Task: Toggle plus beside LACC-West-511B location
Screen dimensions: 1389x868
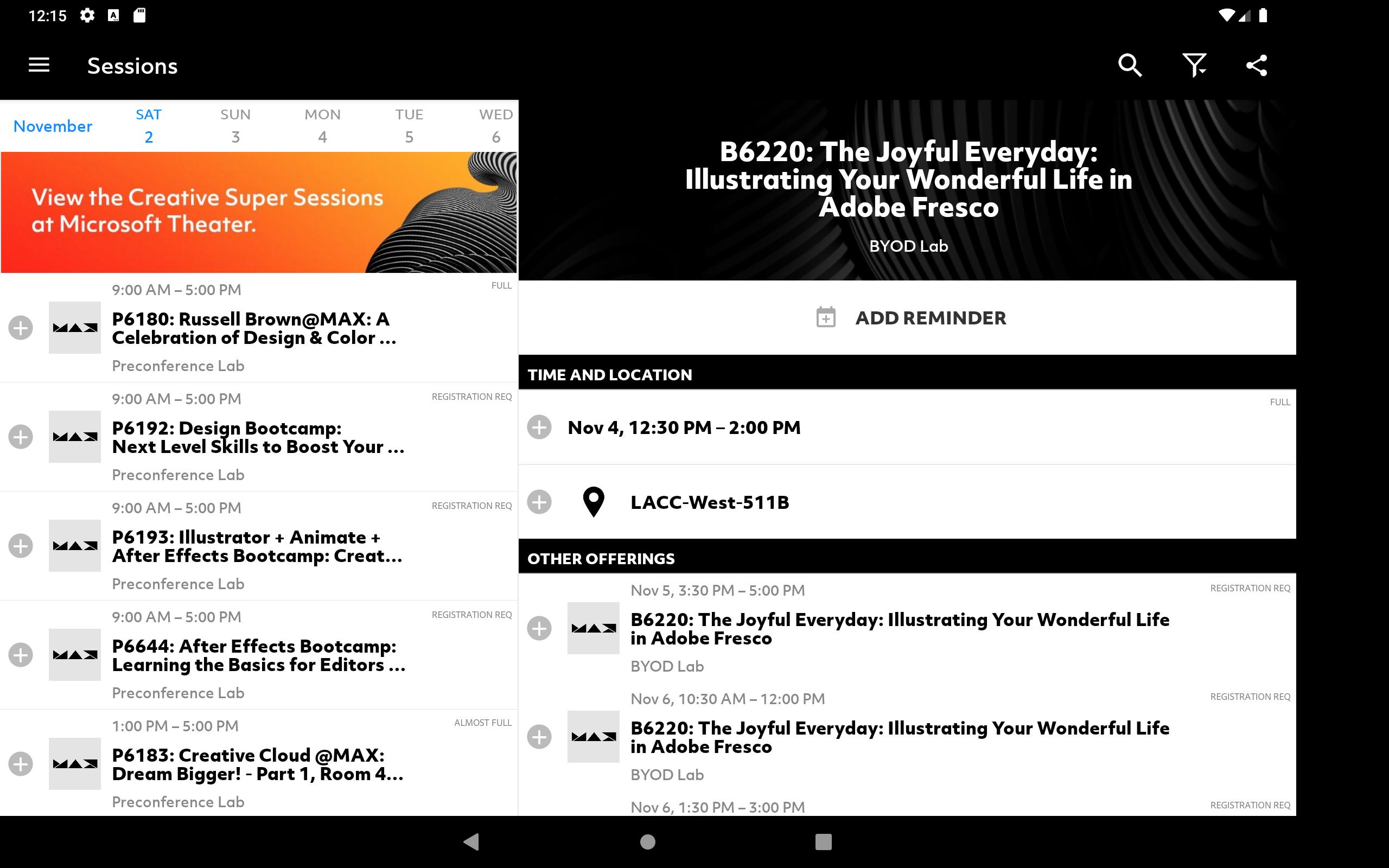Action: (539, 502)
